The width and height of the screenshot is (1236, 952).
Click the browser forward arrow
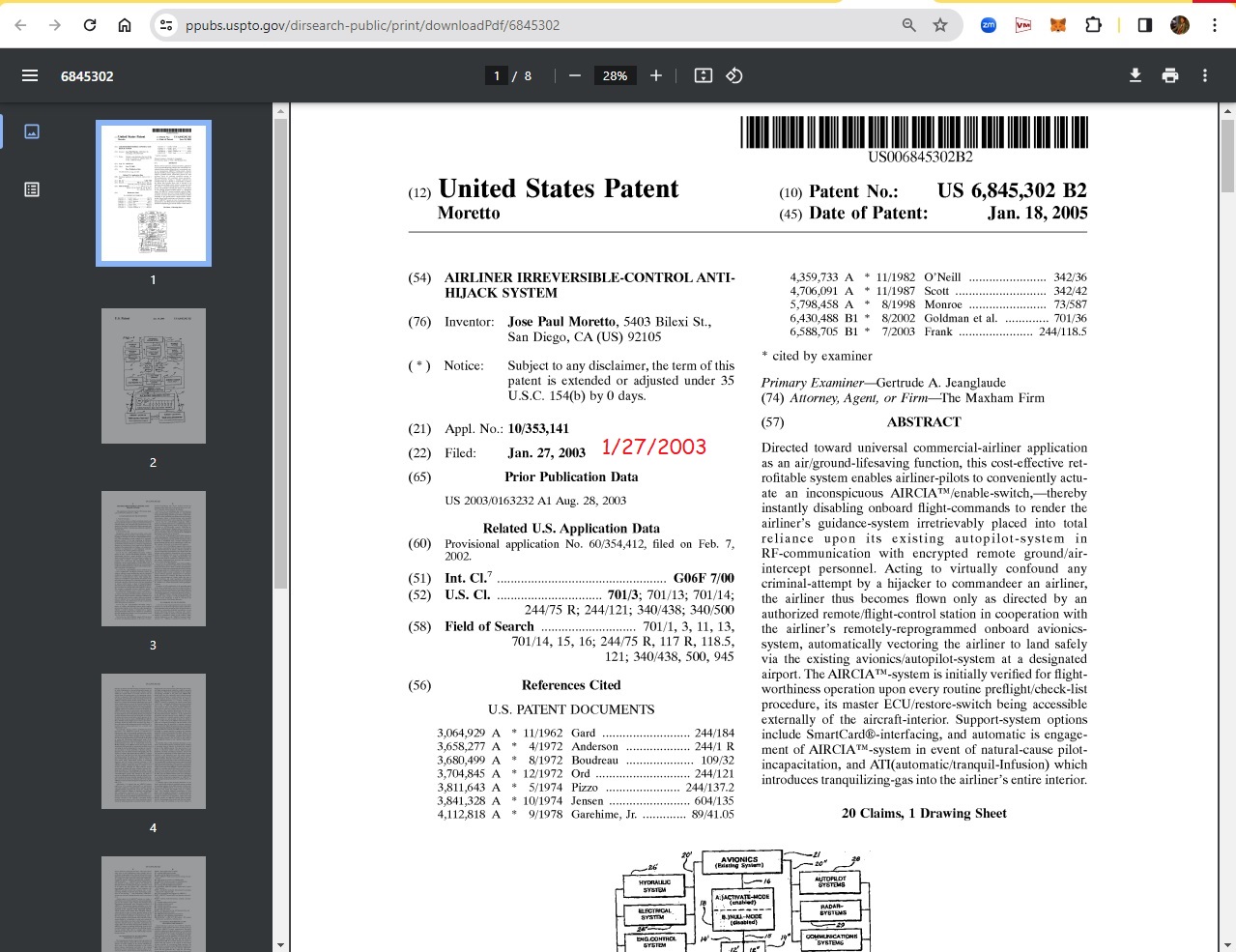(55, 25)
